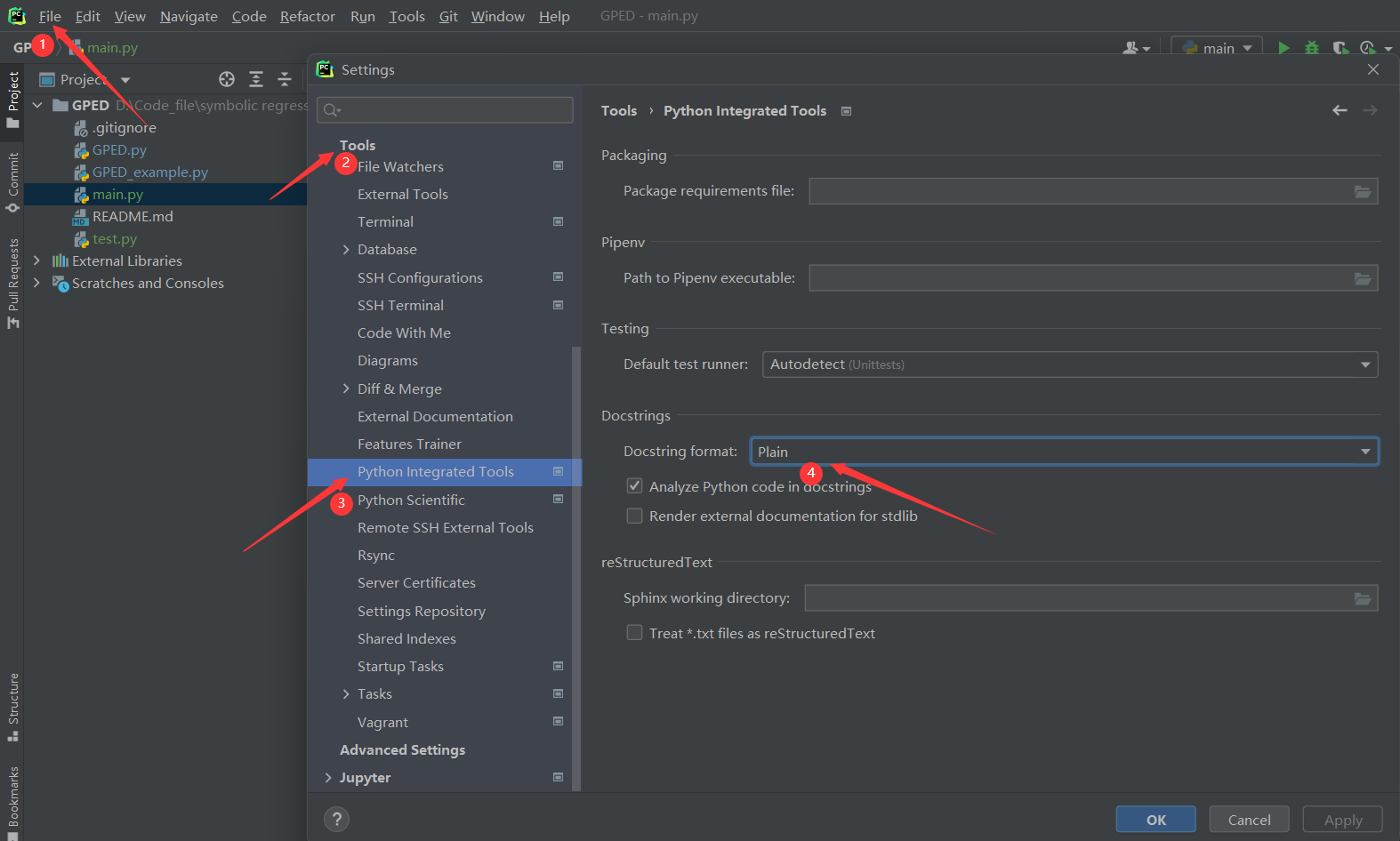Click the forward arrow in Settings header
The height and width of the screenshot is (841, 1400).
click(x=1370, y=110)
